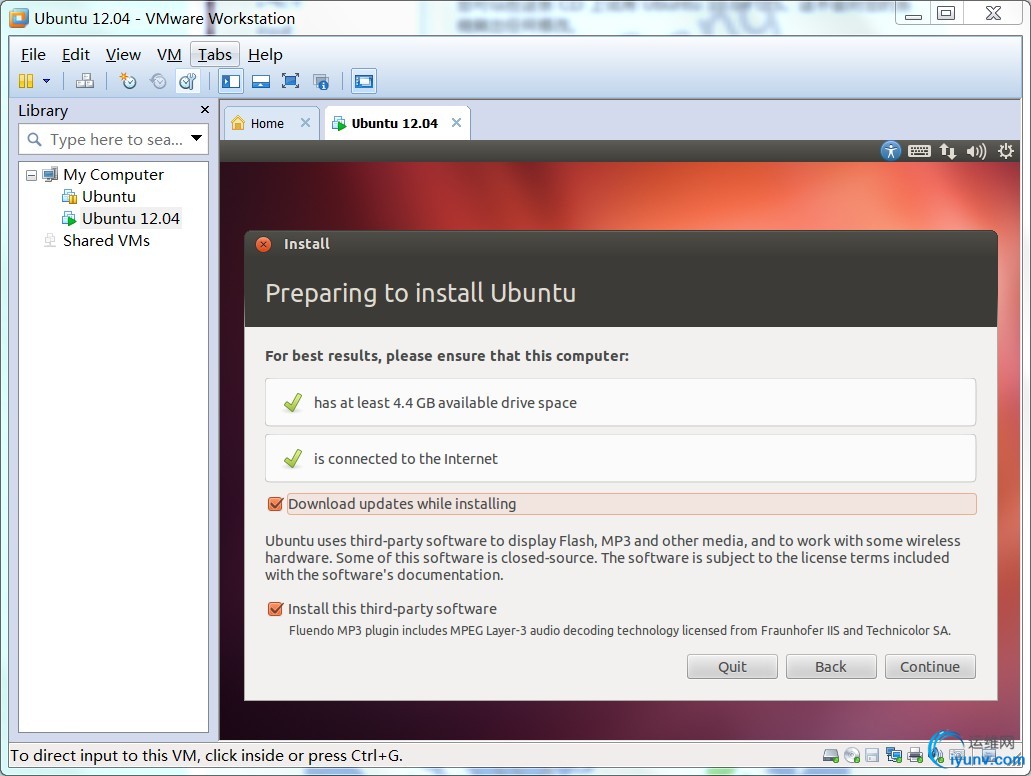
Task: Click the printer status bar icon
Action: 915,756
